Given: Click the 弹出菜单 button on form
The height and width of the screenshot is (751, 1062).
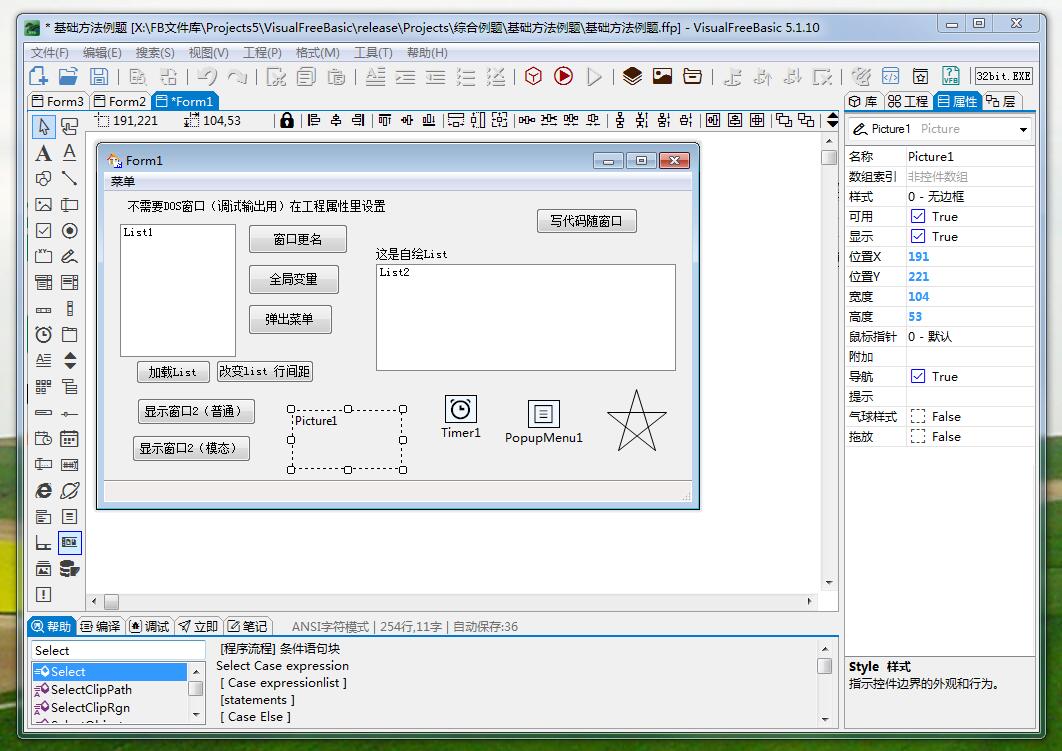Looking at the screenshot, I should (x=290, y=319).
